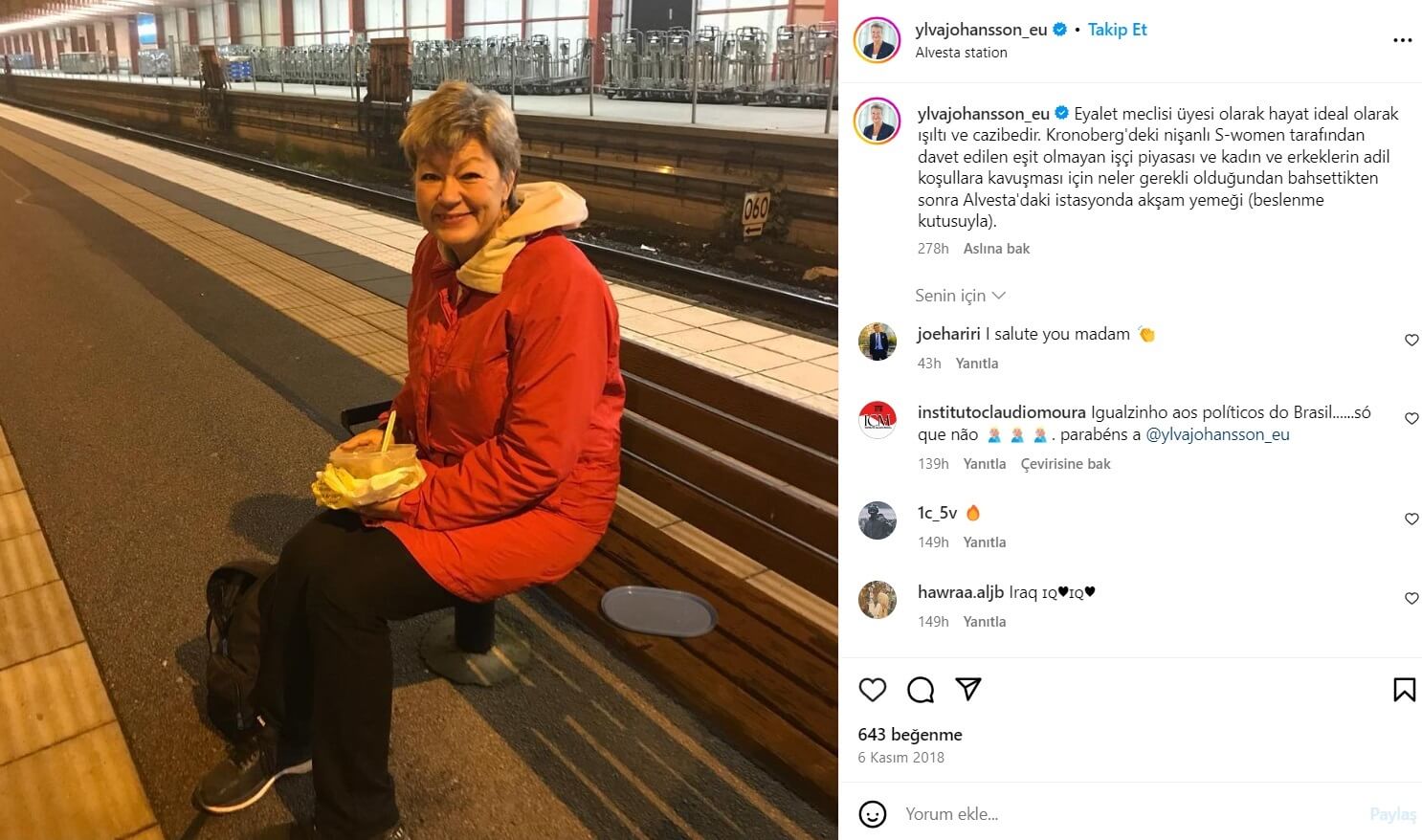
Task: Click Aslına bak to show the original caption
Action: click(x=996, y=249)
